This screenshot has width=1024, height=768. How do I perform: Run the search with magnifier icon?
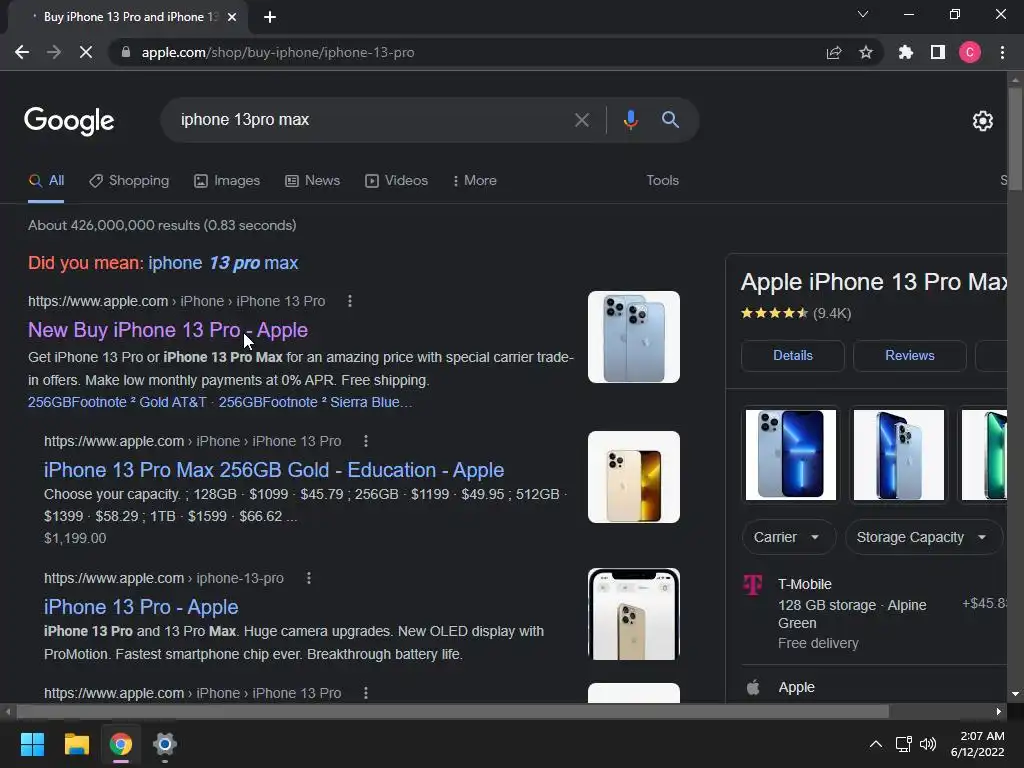tap(670, 120)
